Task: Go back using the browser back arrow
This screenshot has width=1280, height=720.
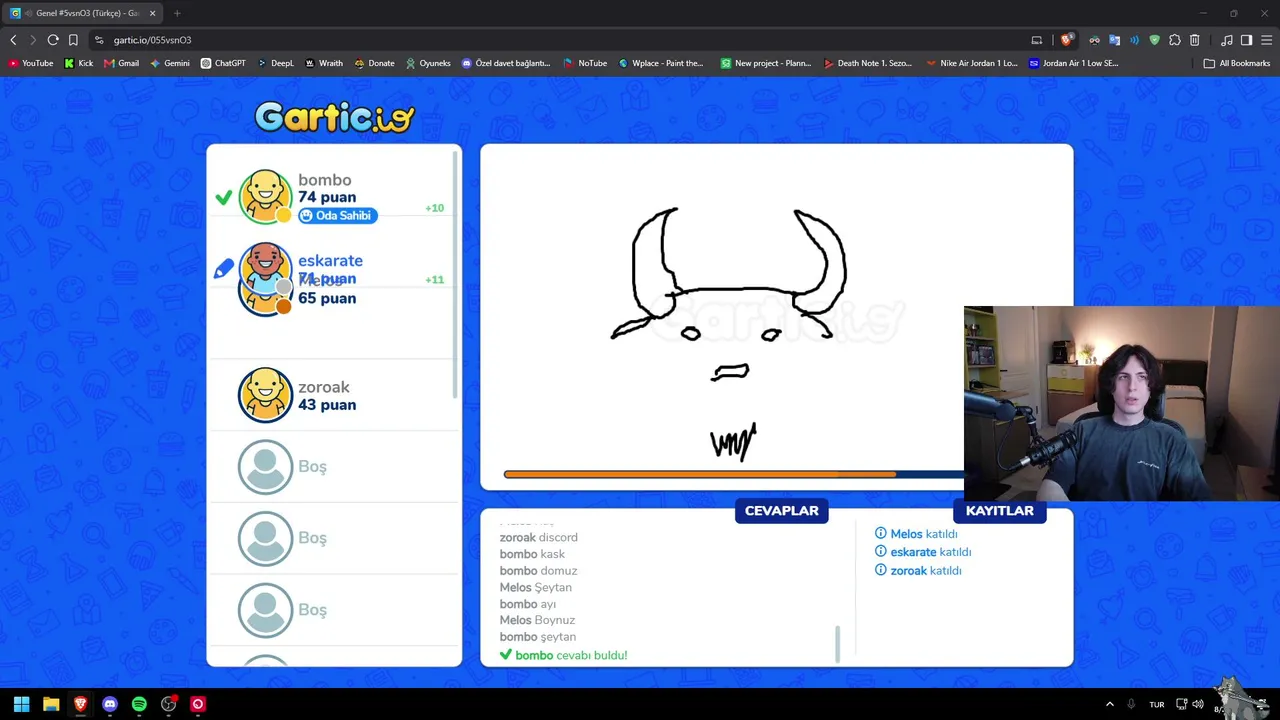Action: click(x=13, y=40)
